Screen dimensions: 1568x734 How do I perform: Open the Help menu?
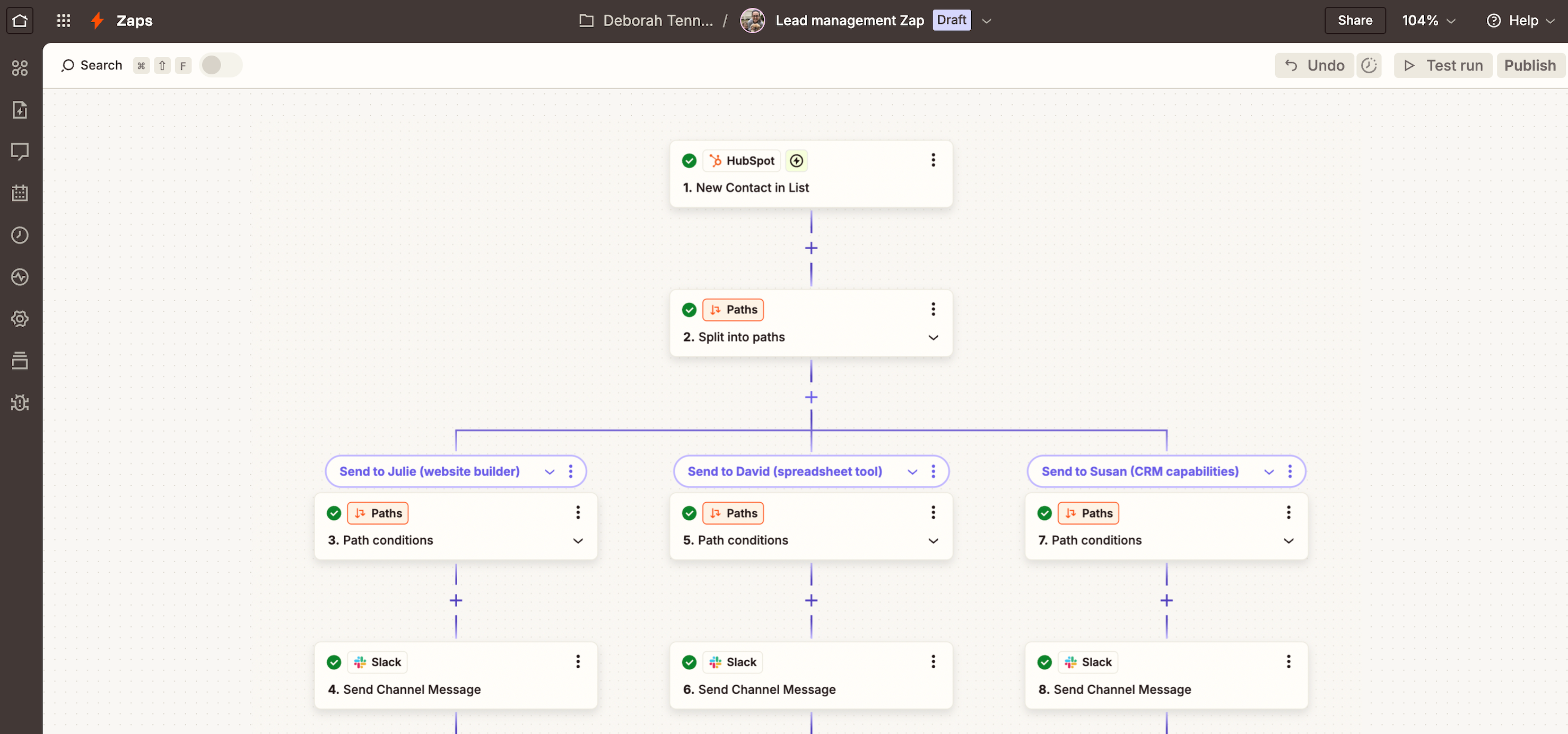[1520, 20]
